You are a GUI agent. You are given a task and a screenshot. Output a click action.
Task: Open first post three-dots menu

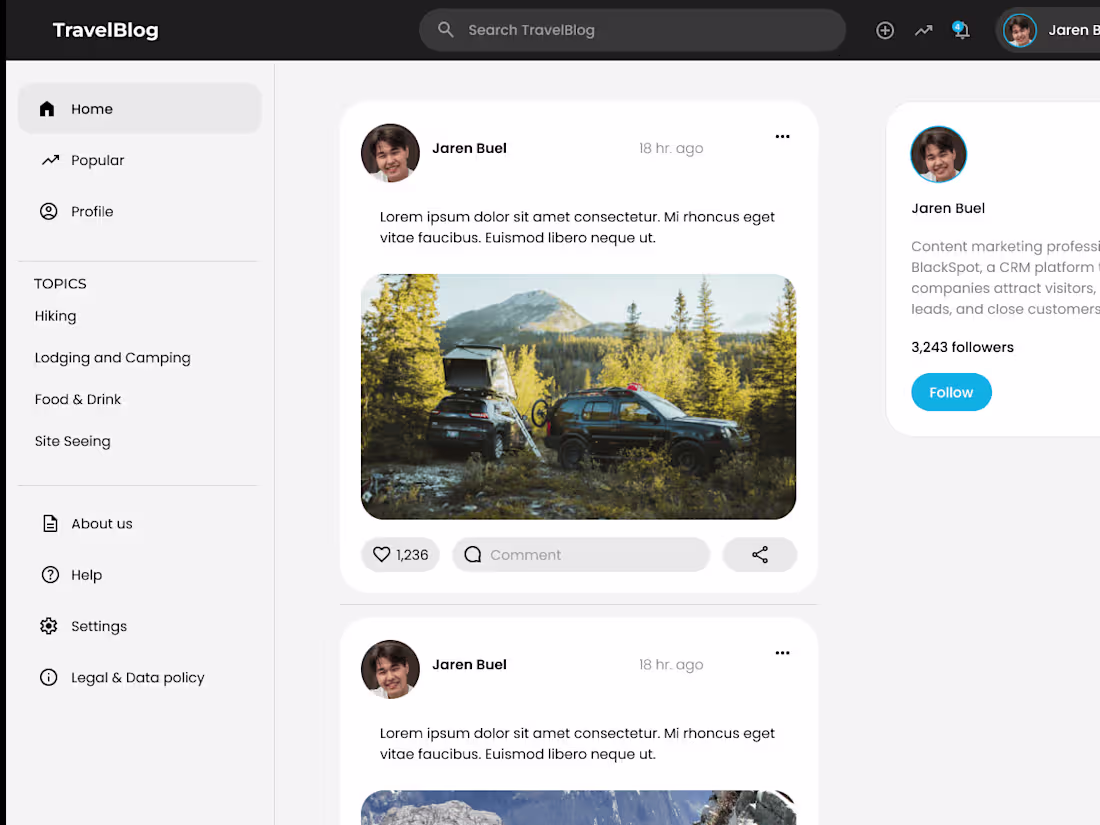point(782,136)
